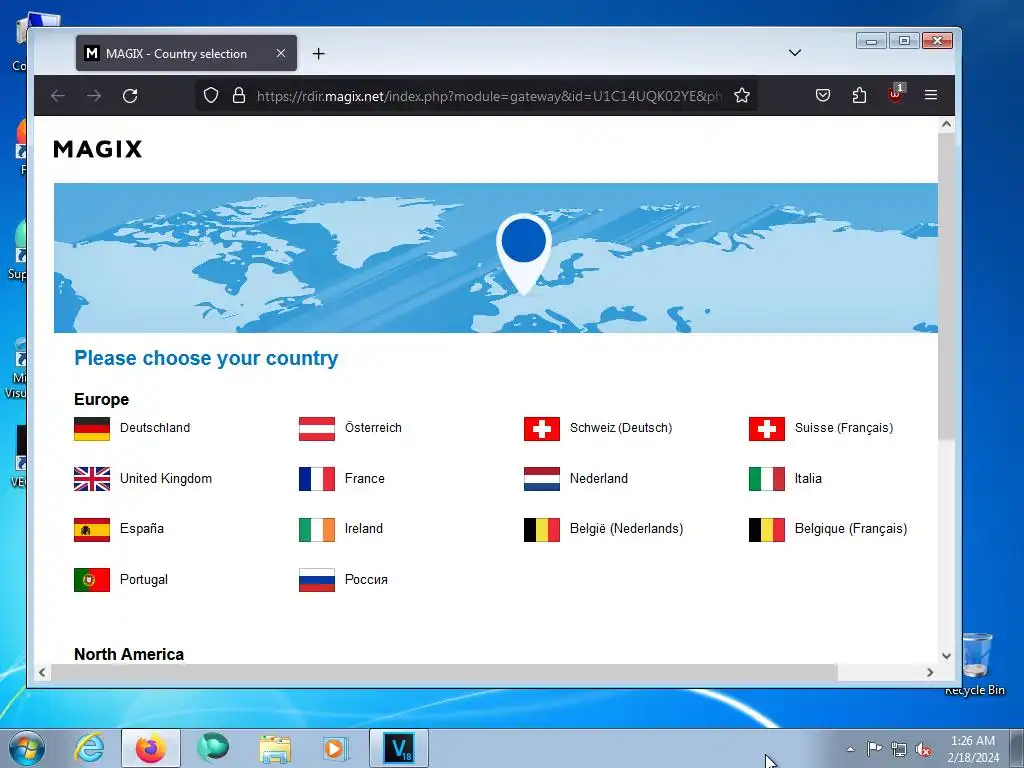Select Россия text link
This screenshot has width=1024, height=768.
[x=366, y=579]
